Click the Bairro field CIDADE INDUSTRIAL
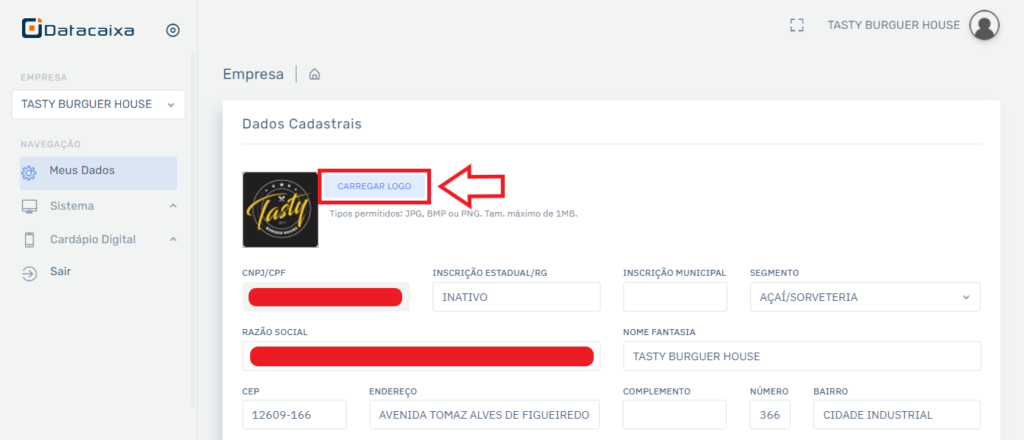The width and height of the screenshot is (1024, 440). tap(897, 415)
